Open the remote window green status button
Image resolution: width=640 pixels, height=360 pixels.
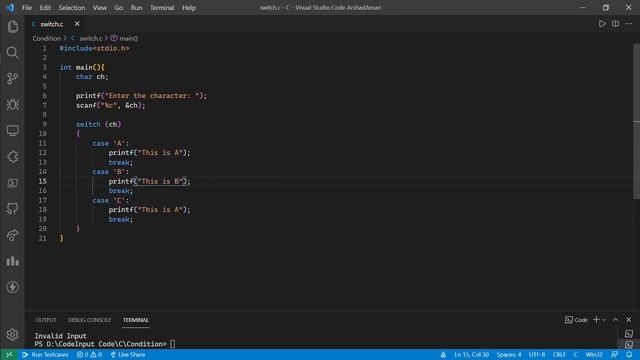coord(9,355)
